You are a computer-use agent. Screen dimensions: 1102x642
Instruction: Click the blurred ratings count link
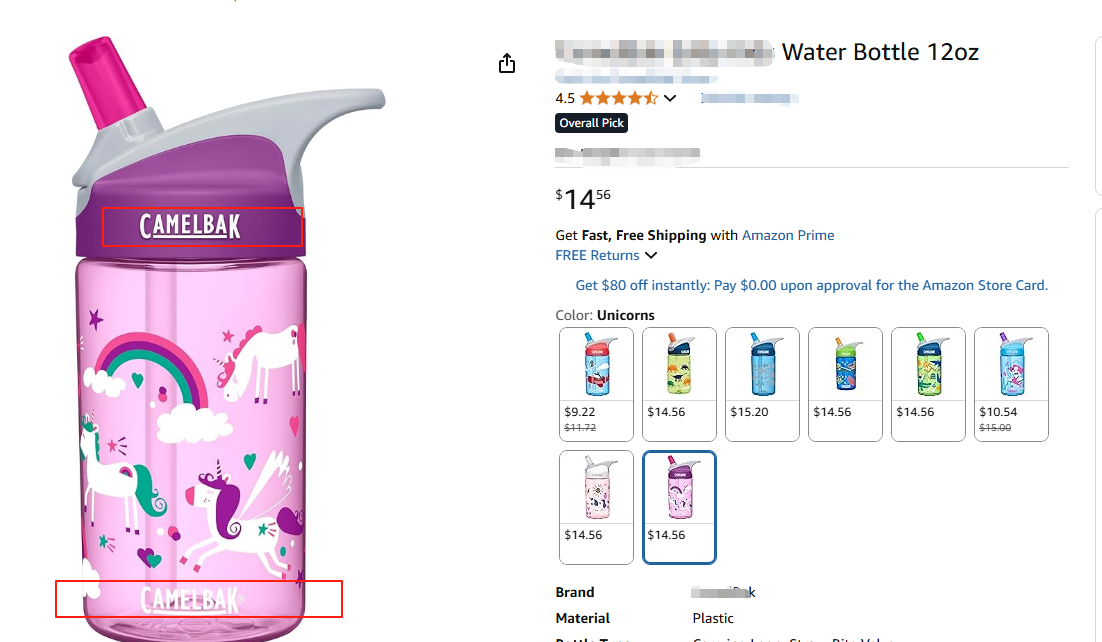(x=750, y=98)
